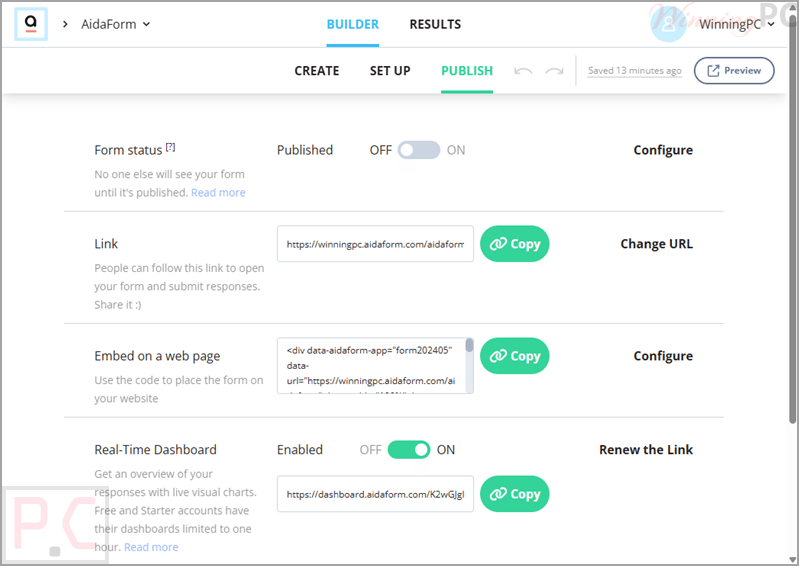Image resolution: width=799 pixels, height=566 pixels.
Task: Click the form link URL field
Action: 375,244
